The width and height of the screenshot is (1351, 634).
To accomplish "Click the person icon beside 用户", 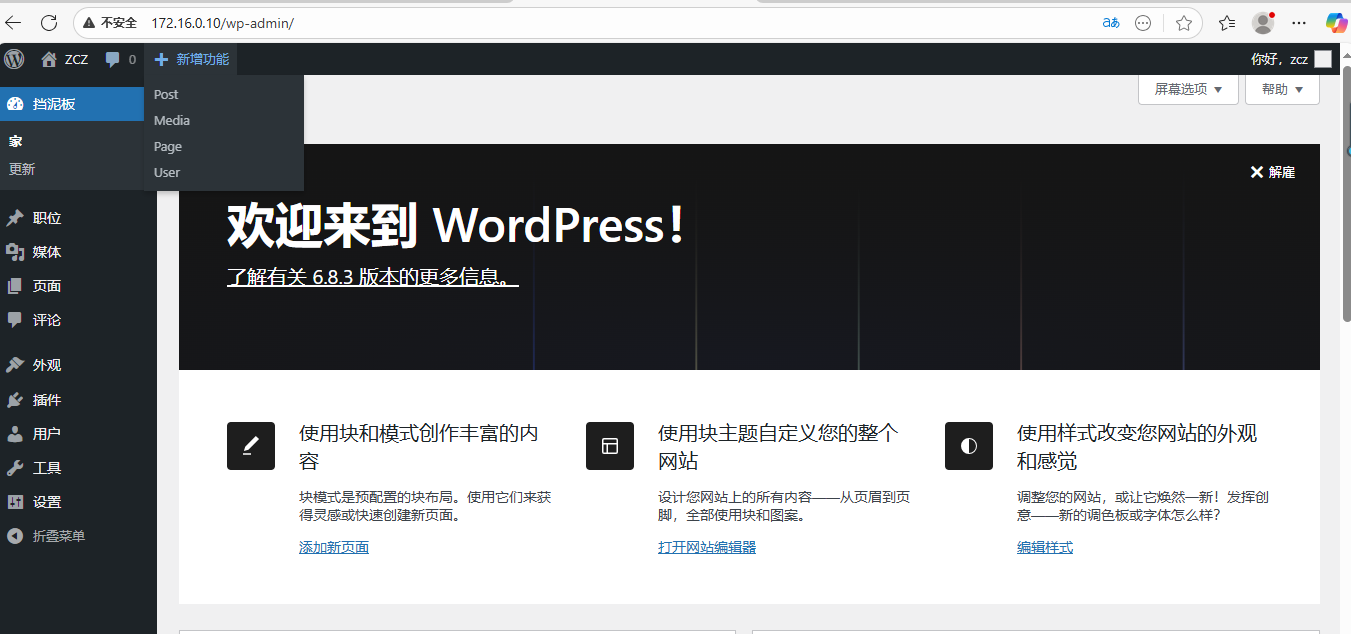I will pos(15,434).
